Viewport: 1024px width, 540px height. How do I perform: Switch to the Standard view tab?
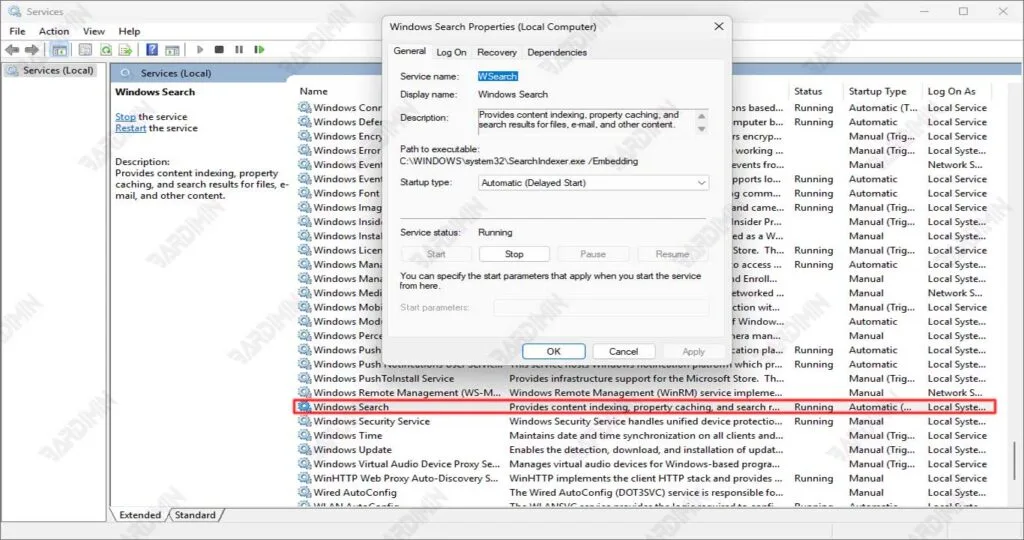pyautogui.click(x=195, y=515)
